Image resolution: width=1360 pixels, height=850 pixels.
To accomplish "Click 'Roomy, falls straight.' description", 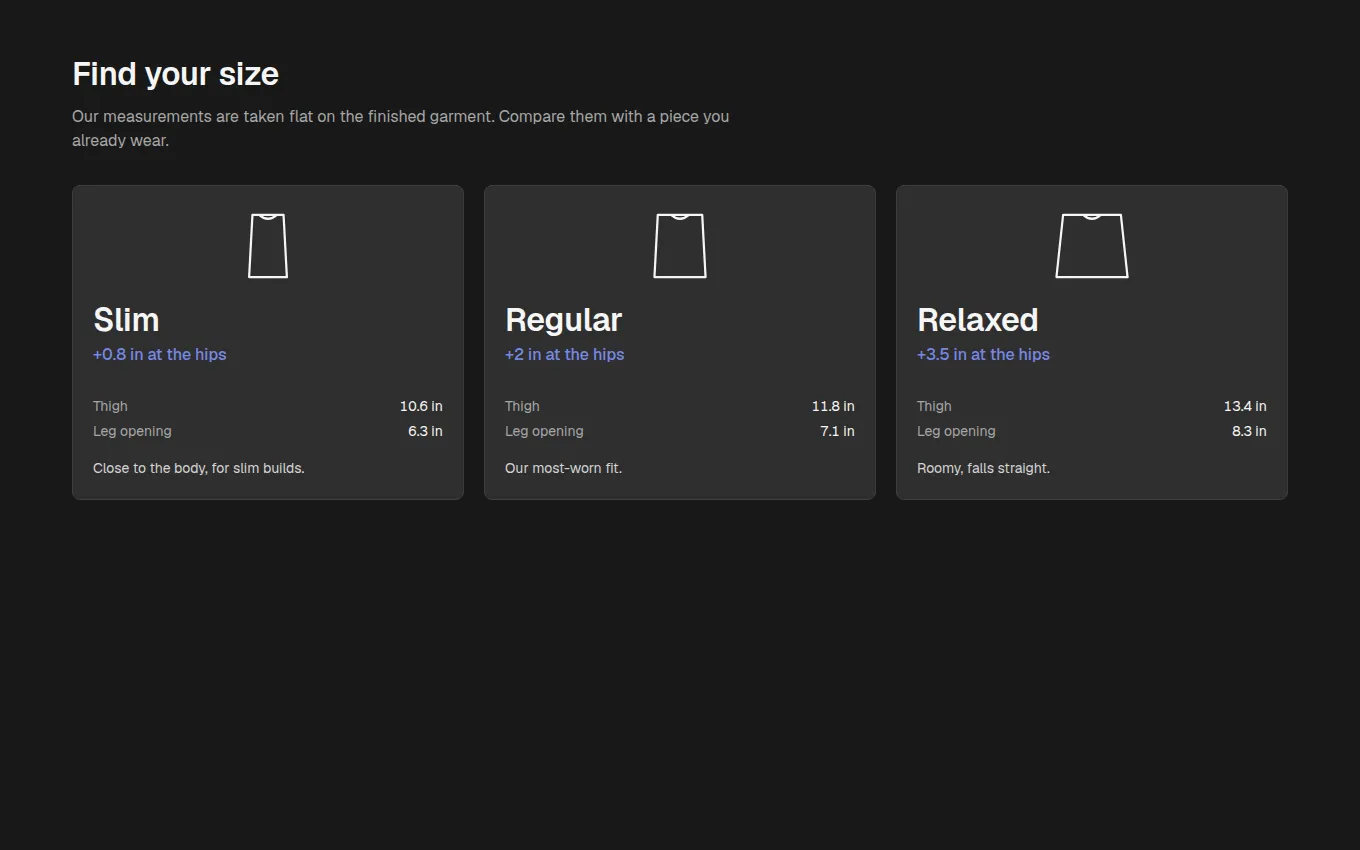I will tap(983, 468).
